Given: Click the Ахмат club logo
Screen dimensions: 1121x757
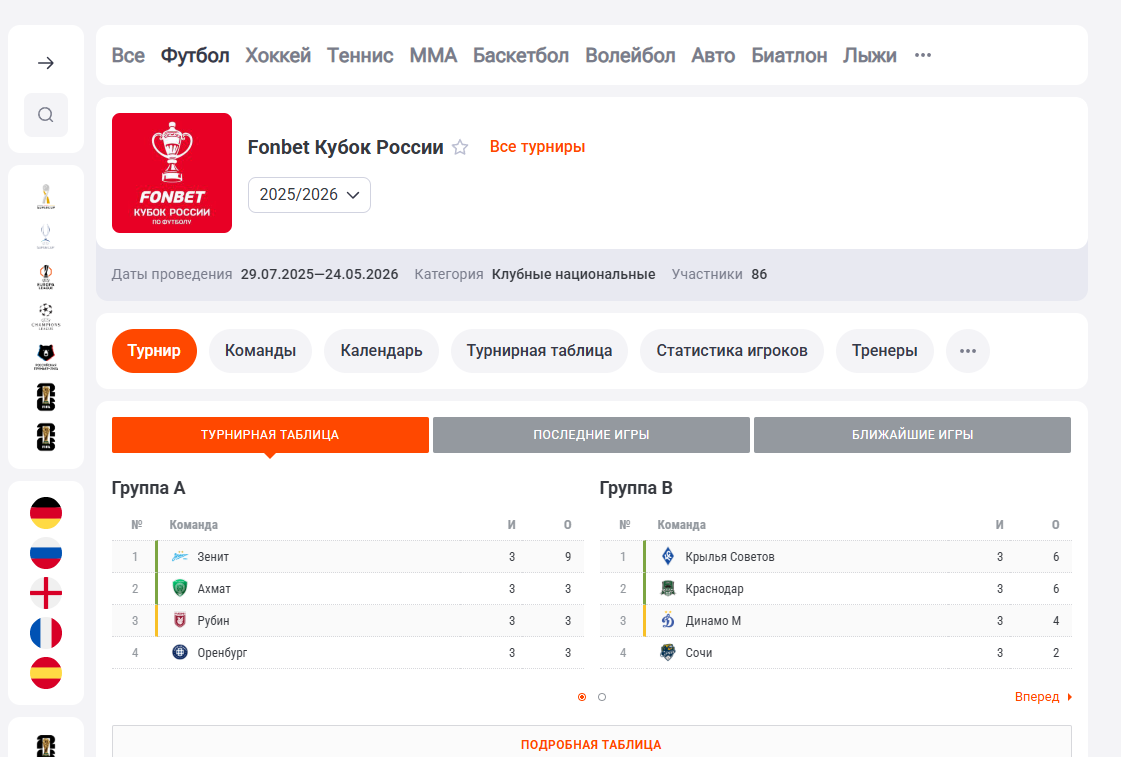Looking at the screenshot, I should point(180,588).
